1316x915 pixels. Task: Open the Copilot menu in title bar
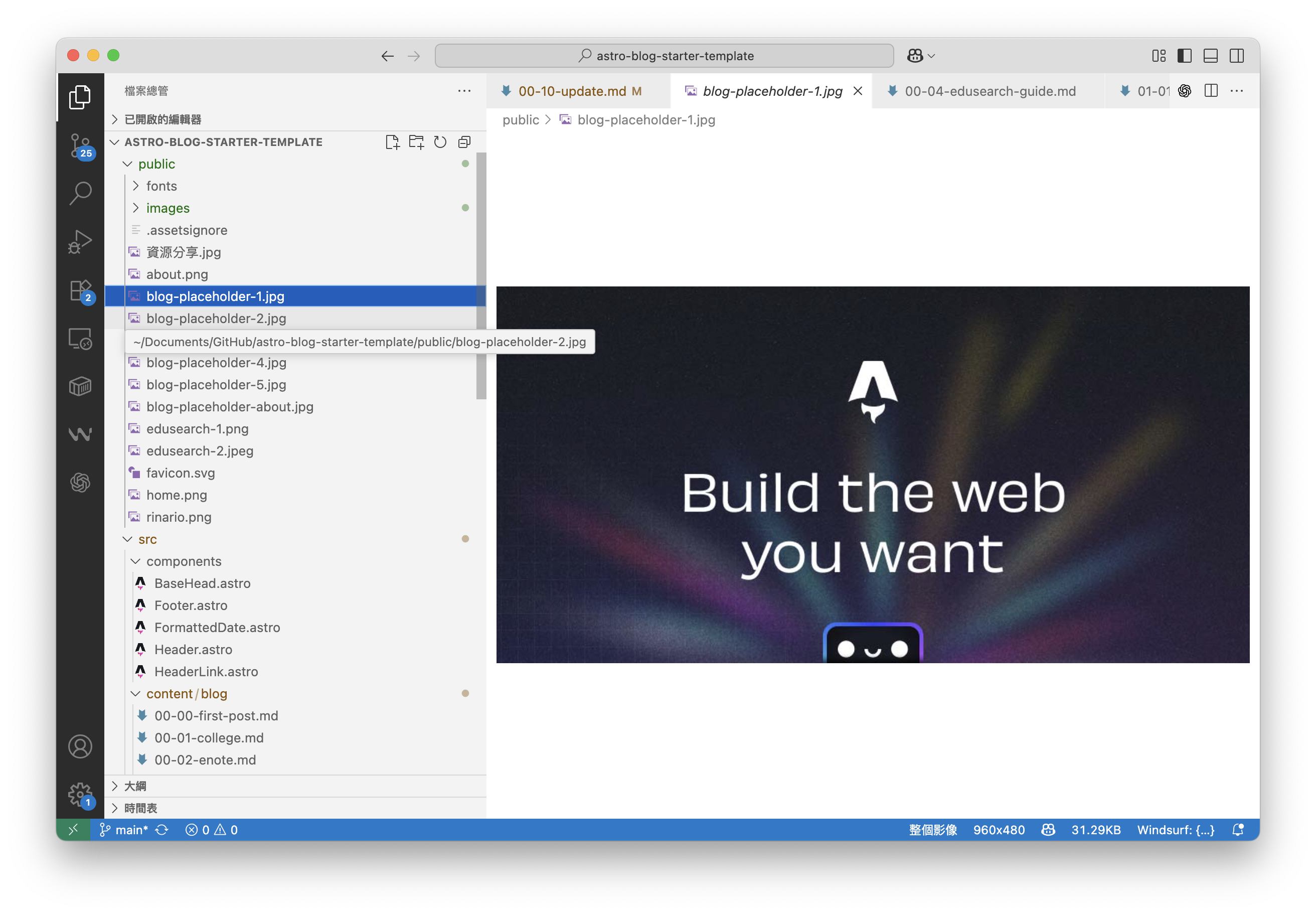click(x=921, y=56)
